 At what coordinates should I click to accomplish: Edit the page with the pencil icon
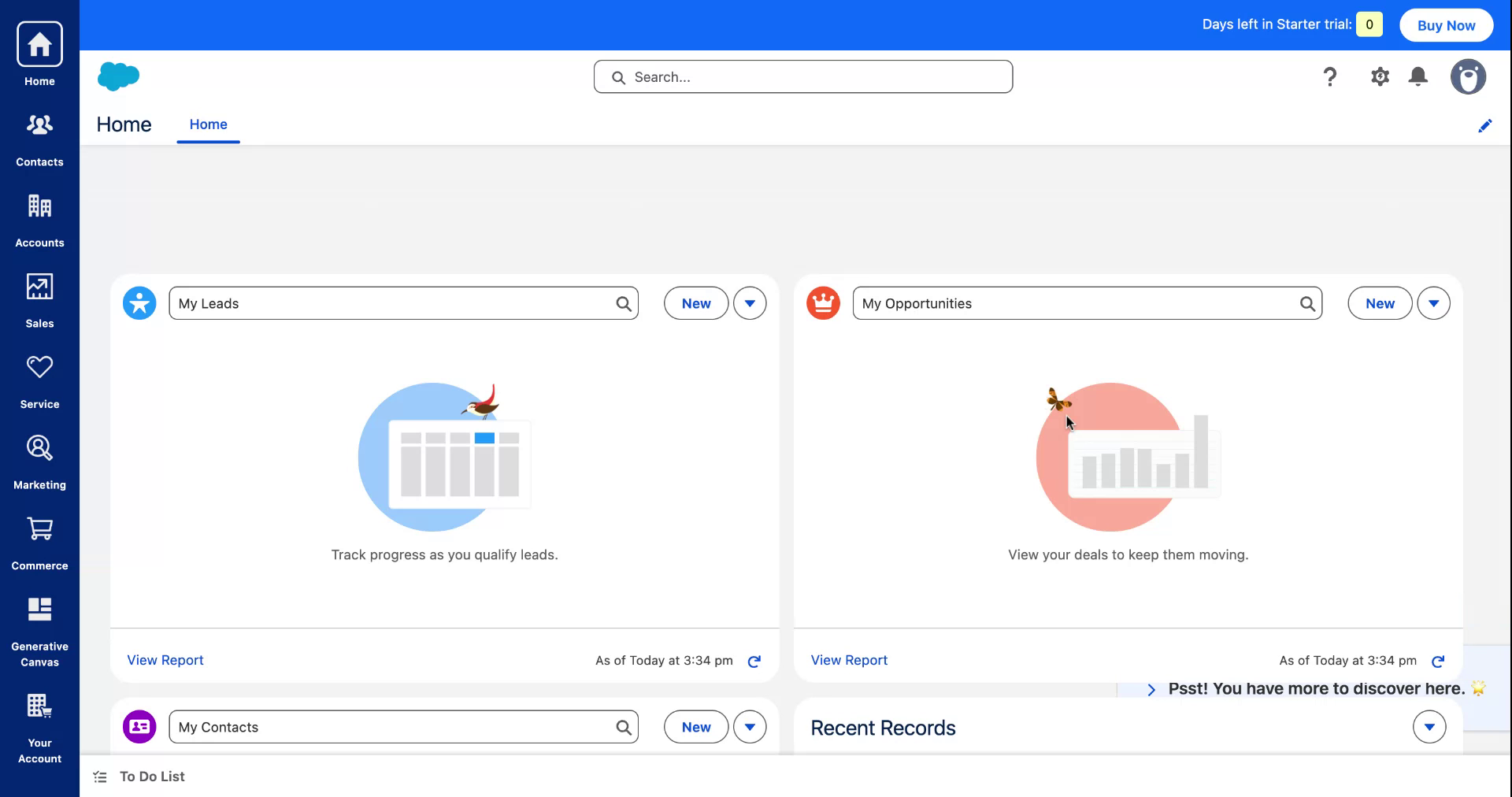1485,126
